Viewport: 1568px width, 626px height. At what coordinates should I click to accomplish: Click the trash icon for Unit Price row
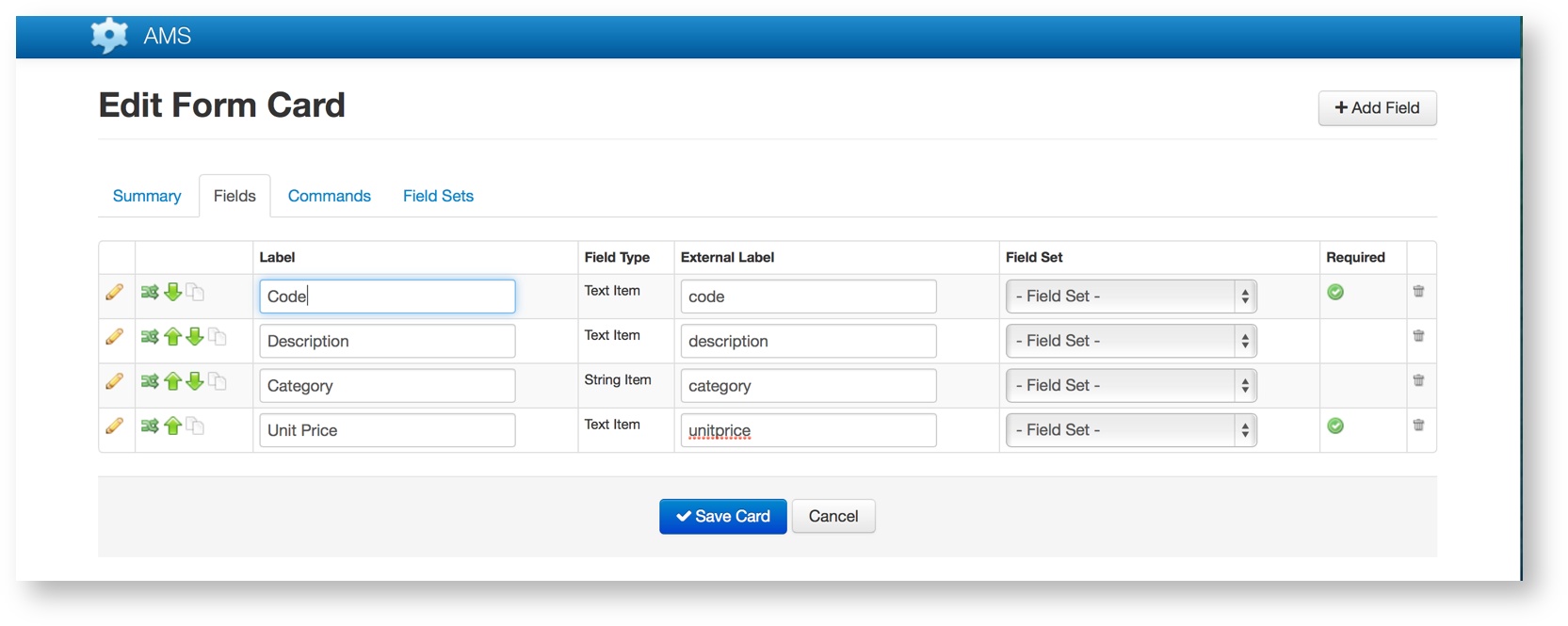(x=1418, y=425)
